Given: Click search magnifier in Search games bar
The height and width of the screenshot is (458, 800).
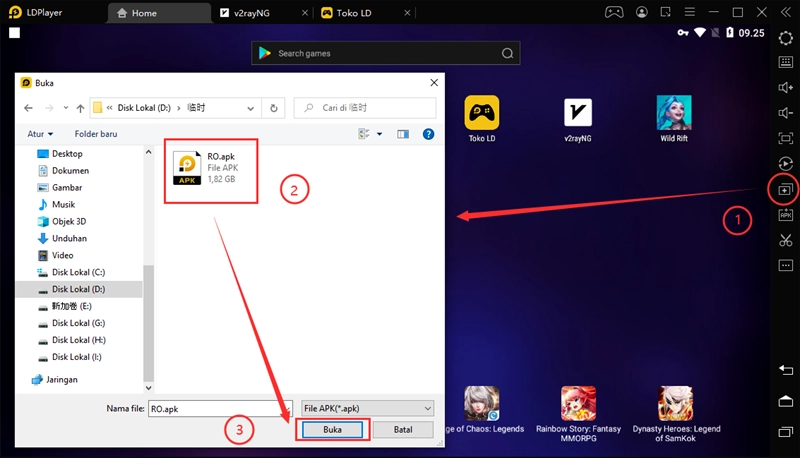Looking at the screenshot, I should 507,53.
